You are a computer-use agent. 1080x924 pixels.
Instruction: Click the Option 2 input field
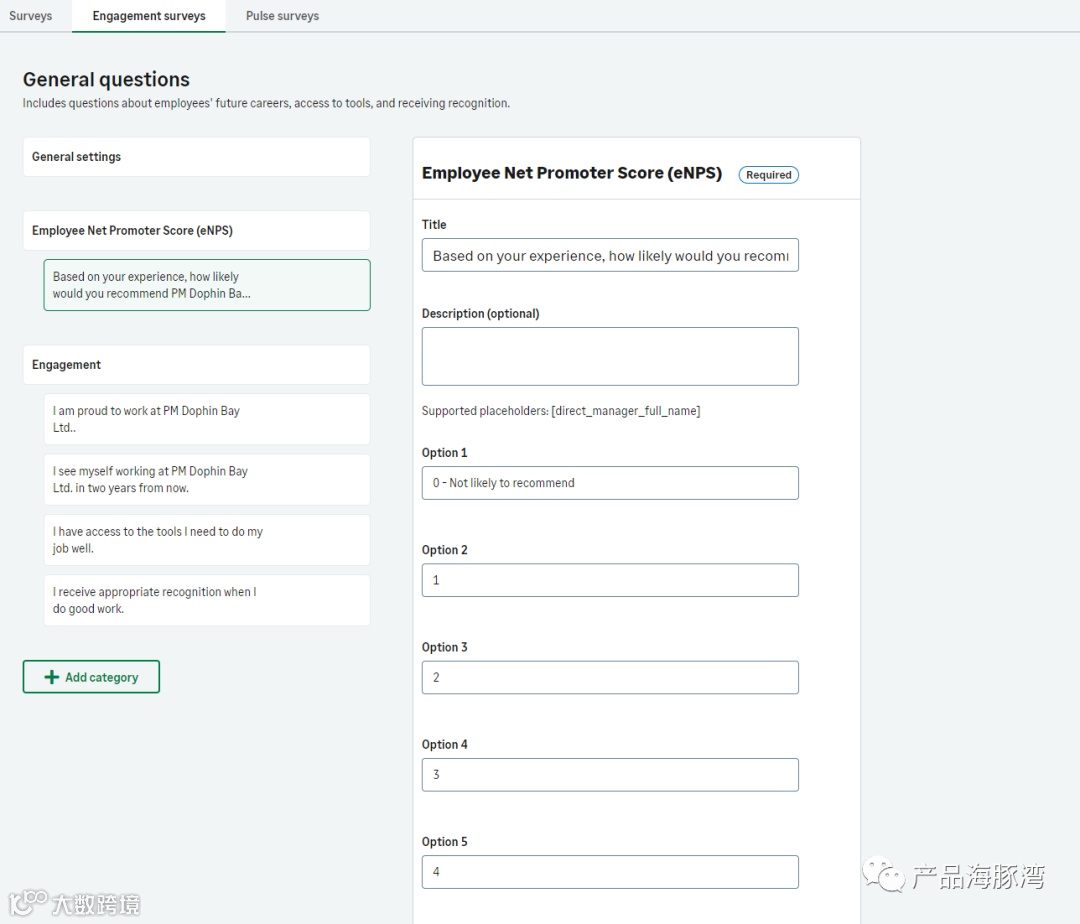click(x=610, y=580)
